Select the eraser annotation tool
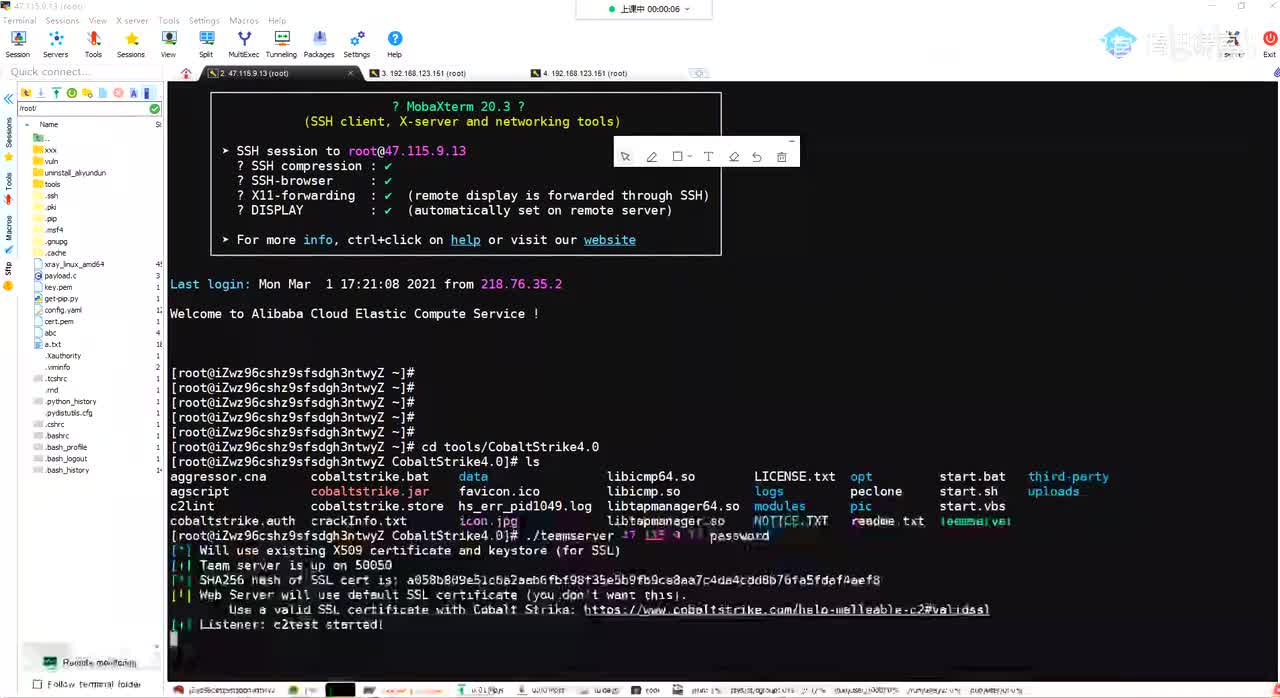This screenshot has height=698, width=1280. click(x=734, y=157)
